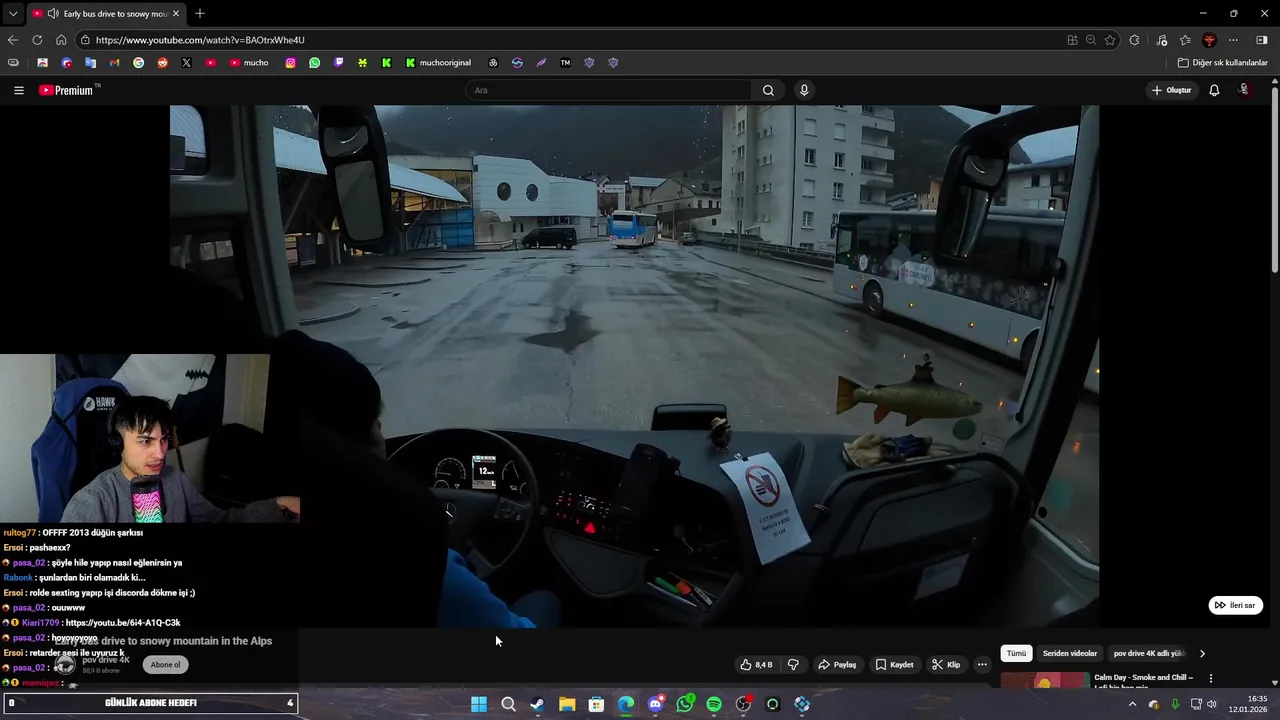Switch to Early bus drive tab
This screenshot has height=720, width=1280.
[105, 13]
